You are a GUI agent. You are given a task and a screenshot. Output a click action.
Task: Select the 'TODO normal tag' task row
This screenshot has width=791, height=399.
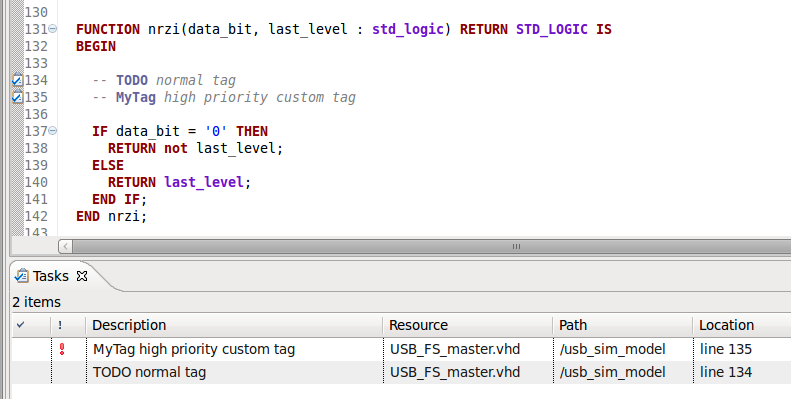[401, 372]
